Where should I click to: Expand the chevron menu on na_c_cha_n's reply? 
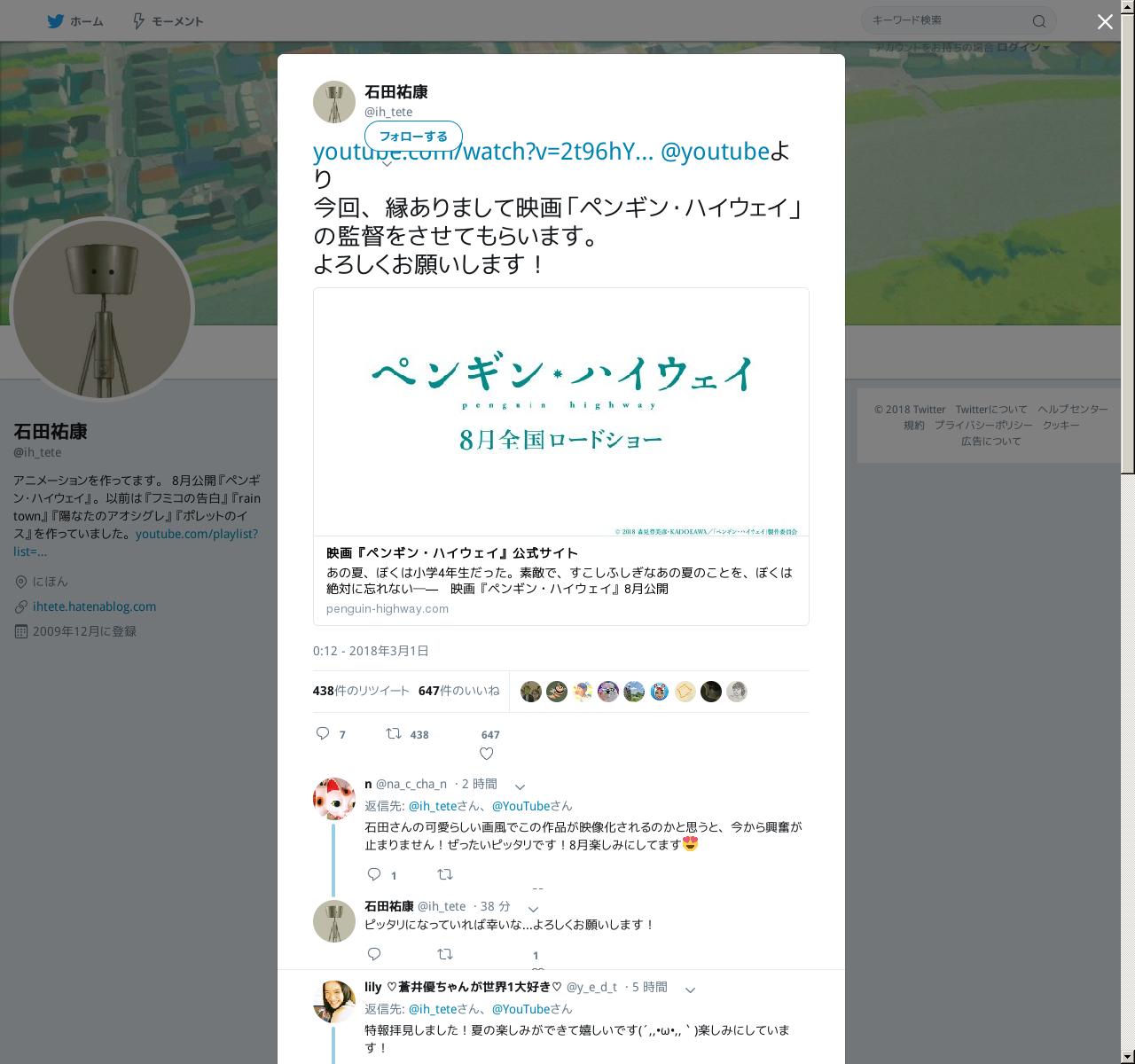pos(521,786)
